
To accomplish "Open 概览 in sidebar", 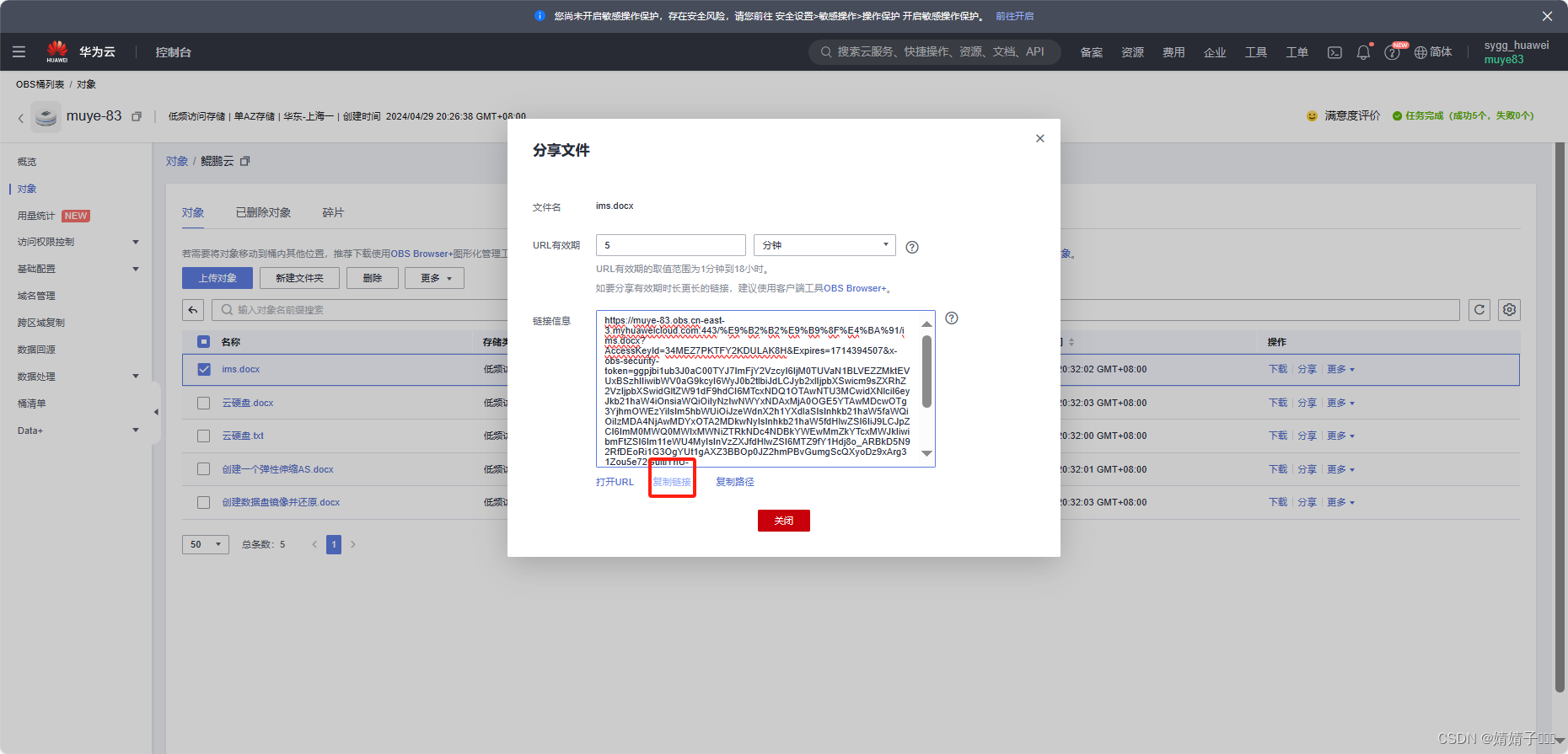I will (27, 162).
